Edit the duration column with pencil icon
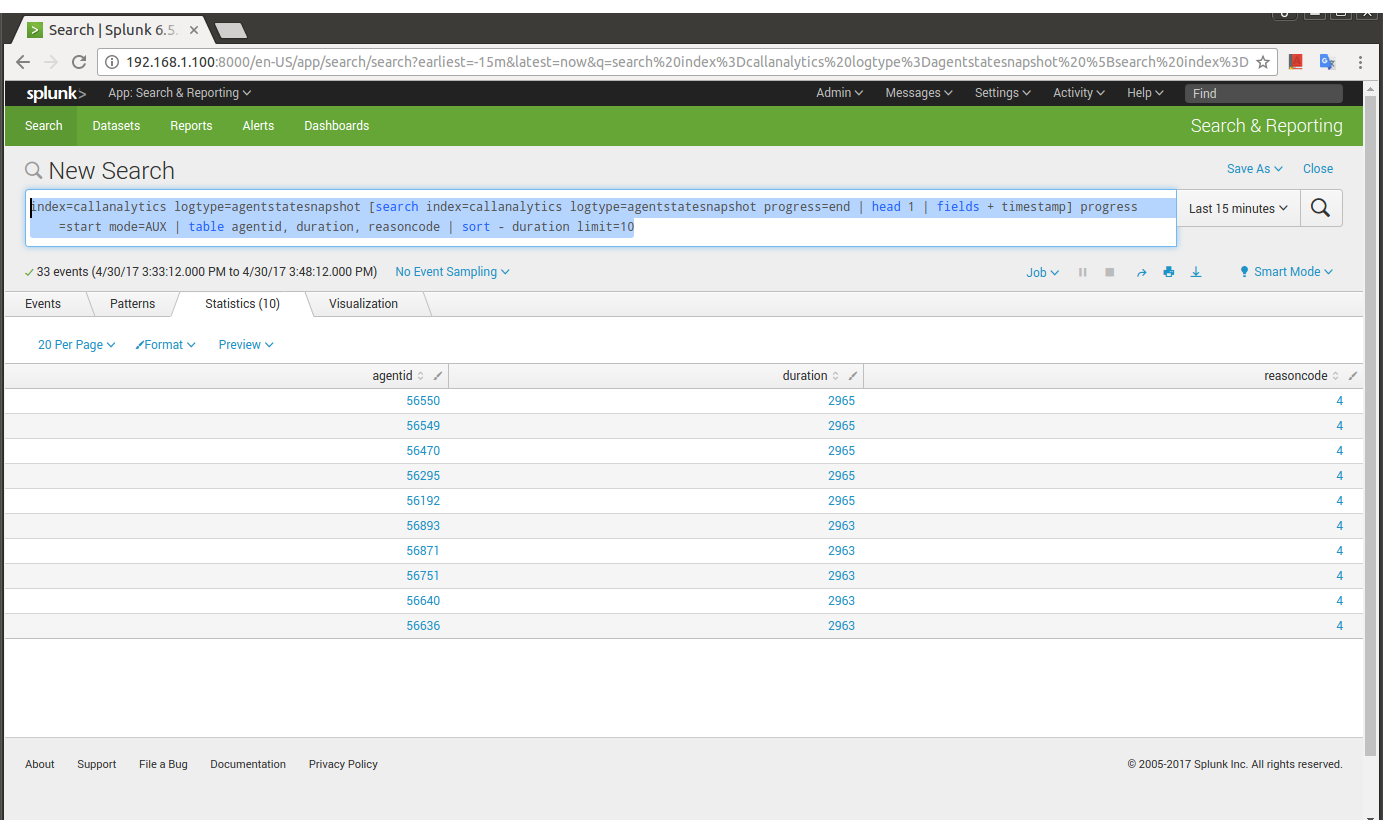This screenshot has width=1383, height=833. click(x=852, y=376)
